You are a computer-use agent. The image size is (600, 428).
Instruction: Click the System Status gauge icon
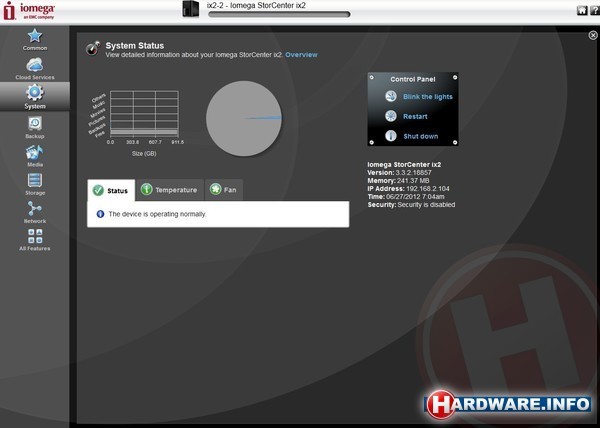[93, 48]
